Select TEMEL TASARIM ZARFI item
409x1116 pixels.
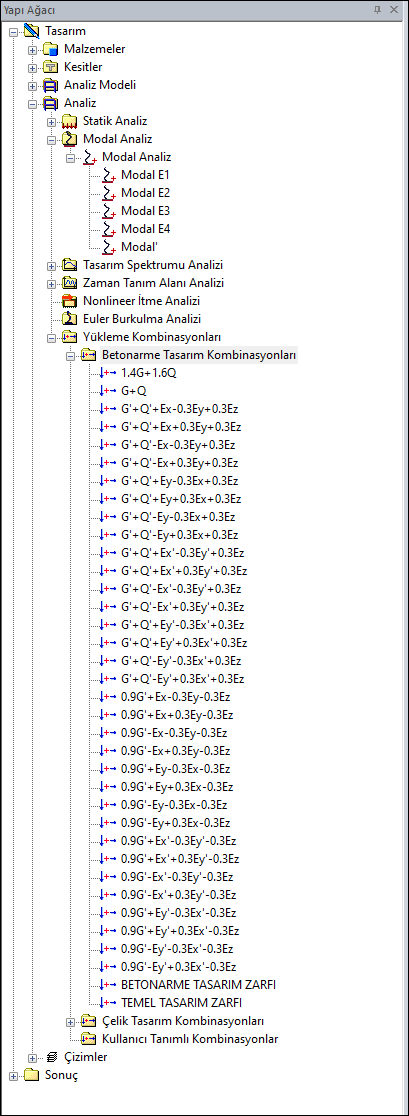point(181,1004)
